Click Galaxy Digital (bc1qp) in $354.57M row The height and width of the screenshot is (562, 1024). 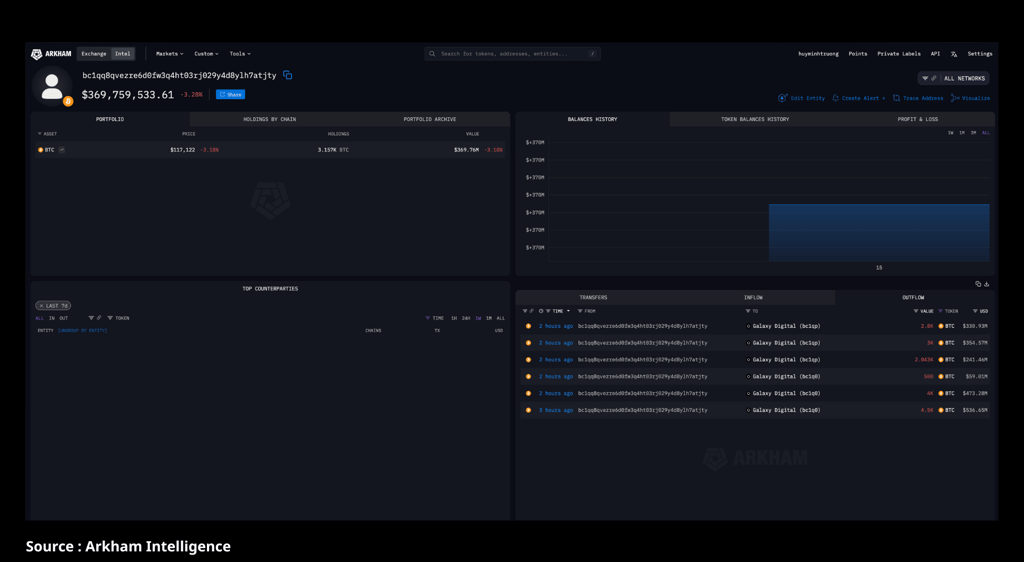(786, 343)
